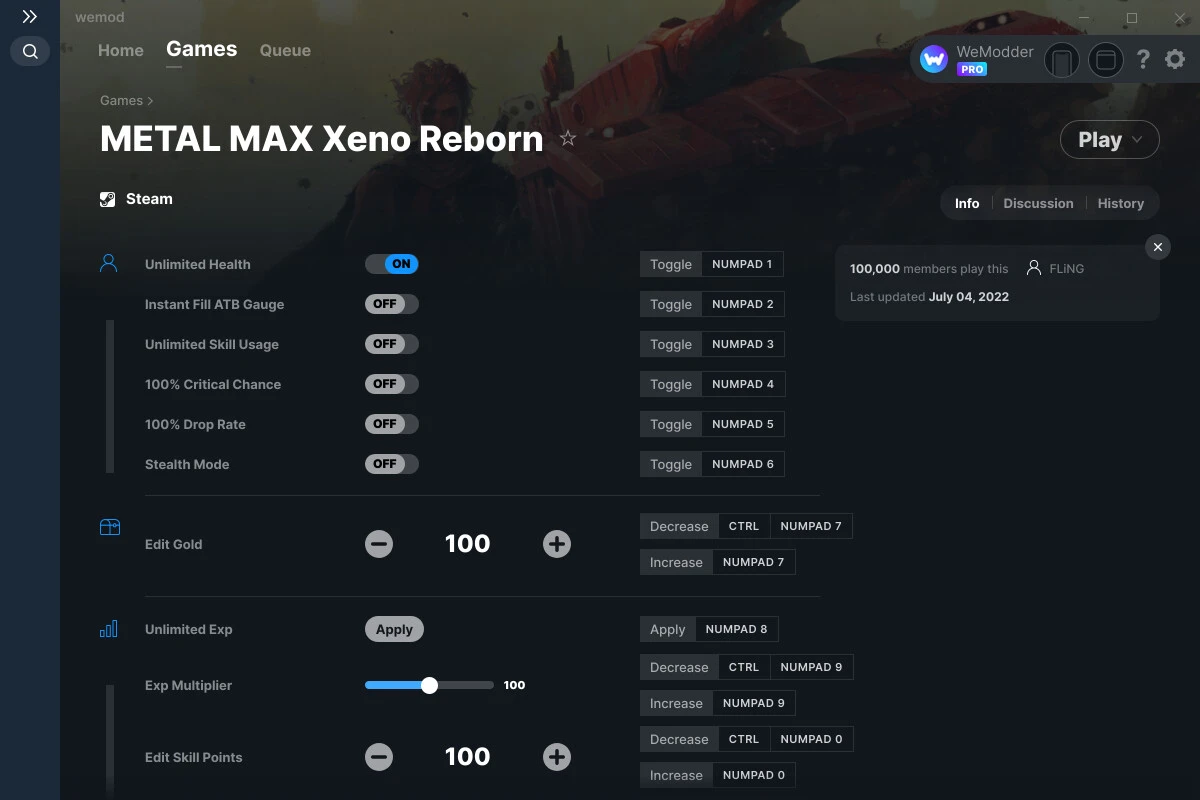Click the controller icon beside WeModder profile
This screenshot has height=800, width=1200.
point(1062,60)
